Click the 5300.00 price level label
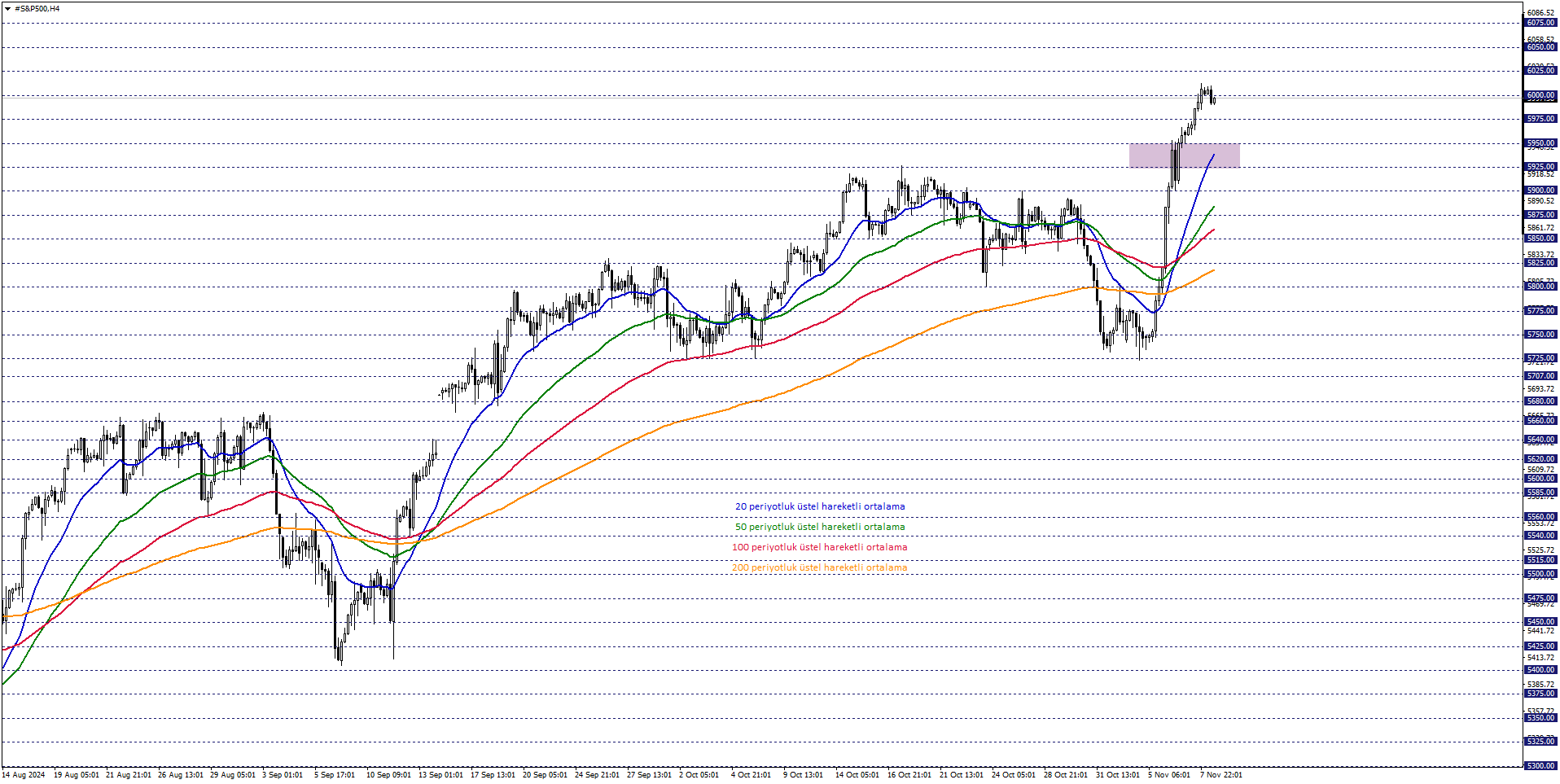 coord(1540,766)
